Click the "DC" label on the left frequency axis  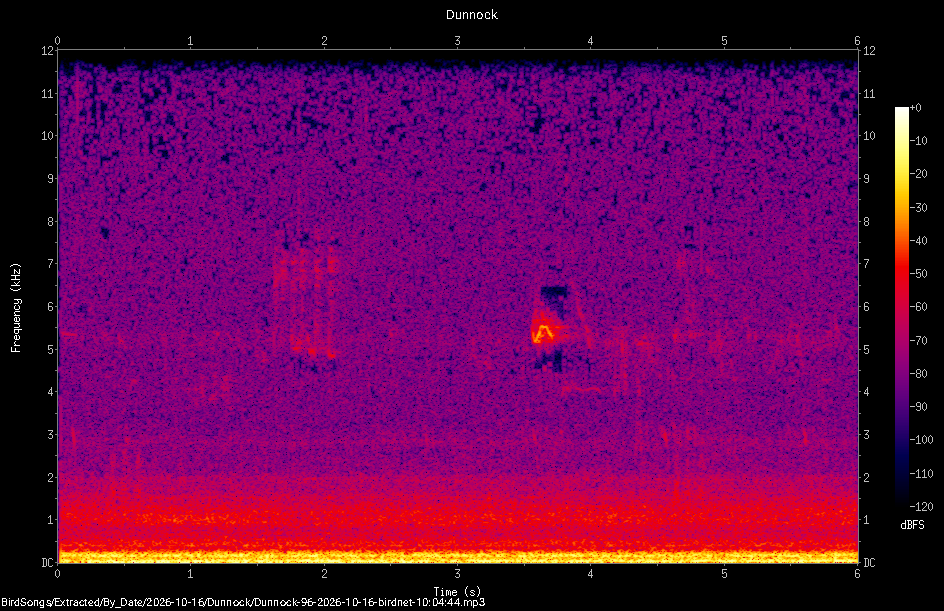coord(47,563)
